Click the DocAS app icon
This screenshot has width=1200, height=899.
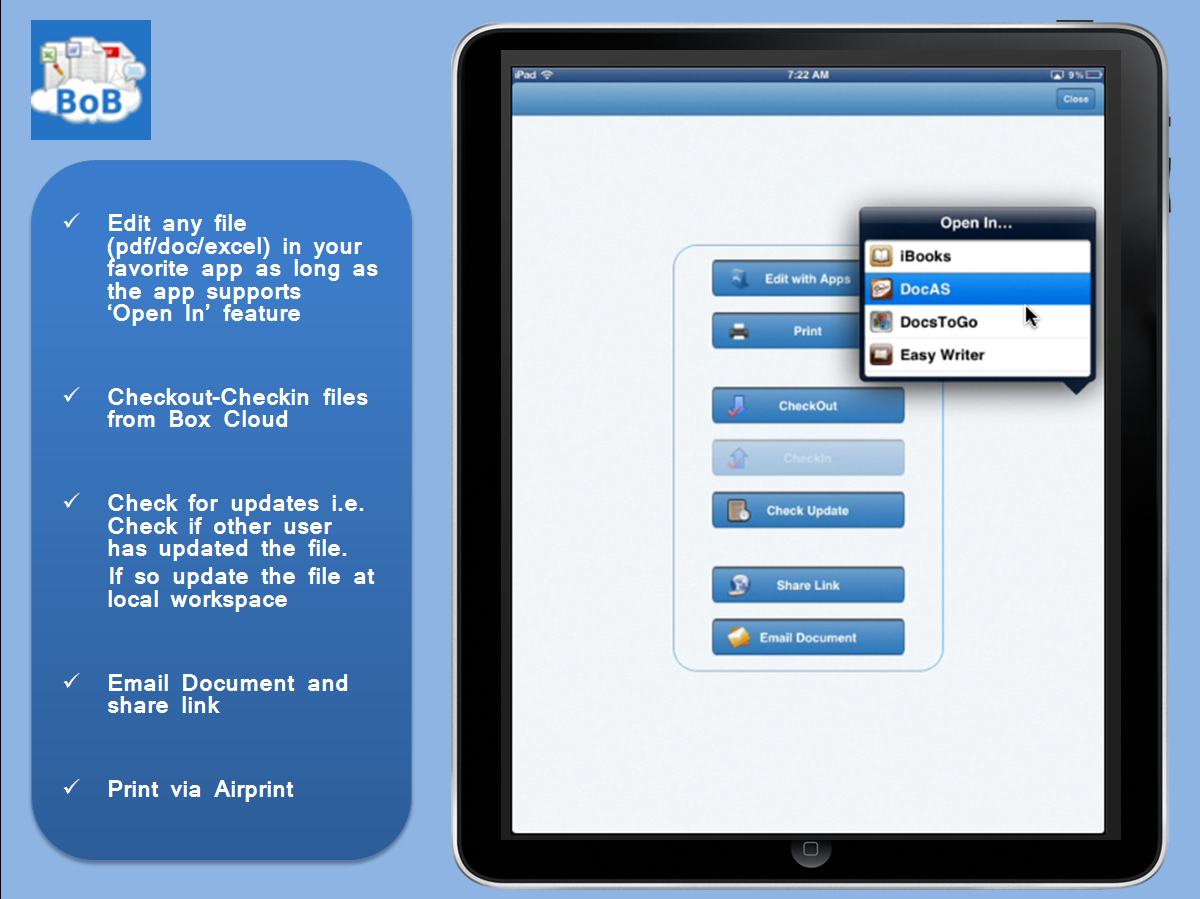(x=881, y=289)
